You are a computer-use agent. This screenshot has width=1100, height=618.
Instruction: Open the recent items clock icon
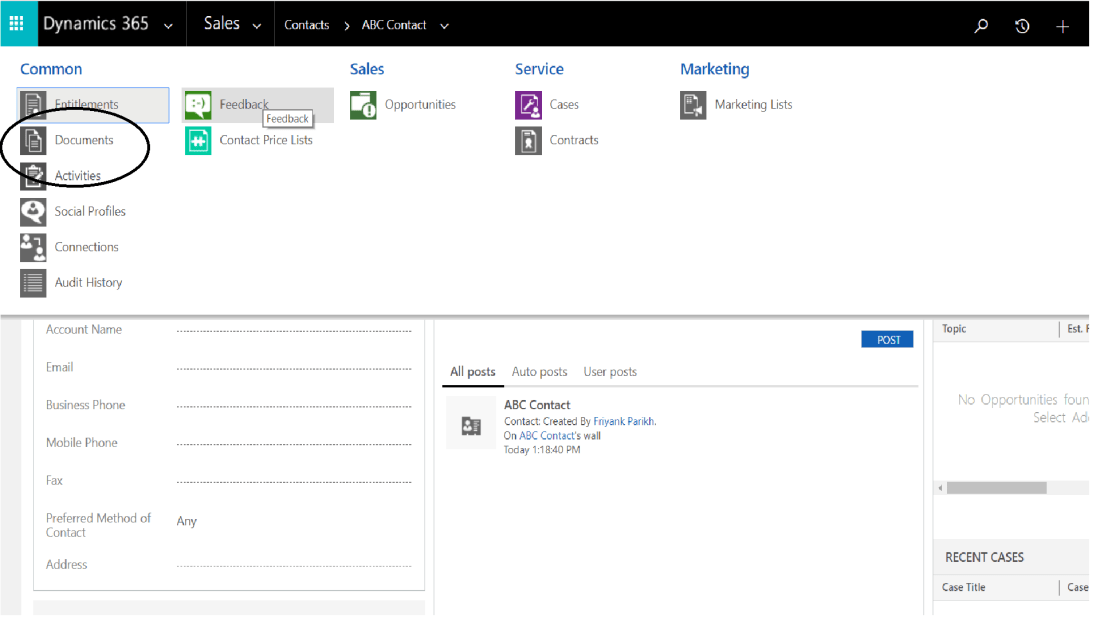(1022, 26)
